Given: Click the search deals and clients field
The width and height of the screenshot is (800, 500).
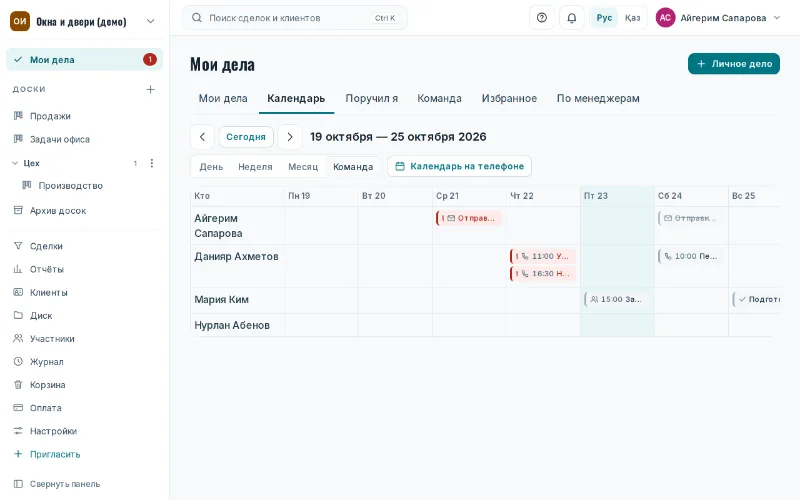Looking at the screenshot, I should [294, 18].
